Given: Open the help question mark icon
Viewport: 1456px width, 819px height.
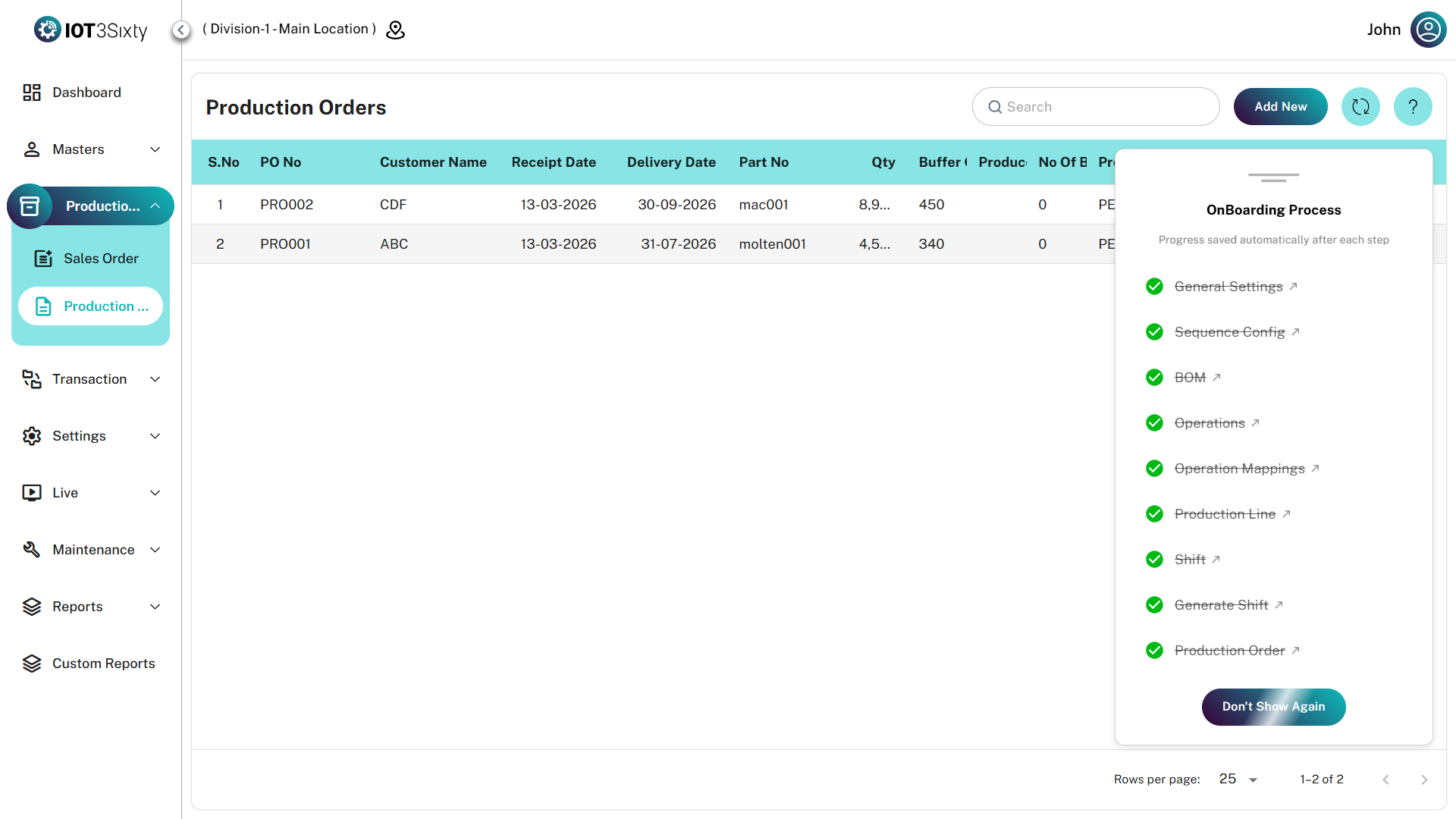Looking at the screenshot, I should tap(1413, 107).
